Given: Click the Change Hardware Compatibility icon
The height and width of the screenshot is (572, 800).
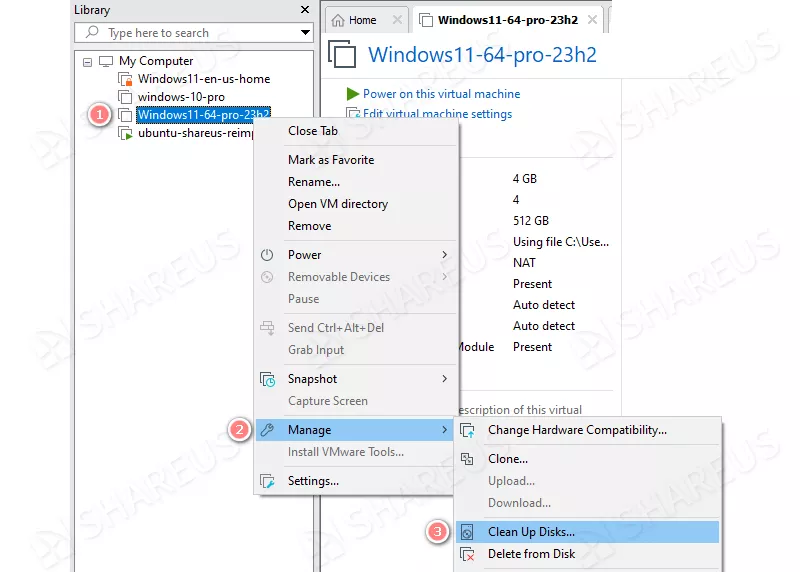Looking at the screenshot, I should tap(467, 431).
